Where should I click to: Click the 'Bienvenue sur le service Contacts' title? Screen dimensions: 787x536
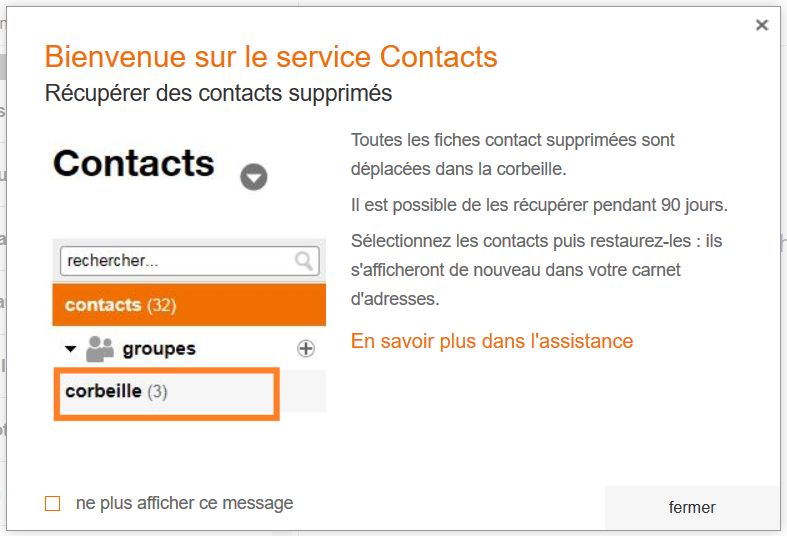pos(271,56)
